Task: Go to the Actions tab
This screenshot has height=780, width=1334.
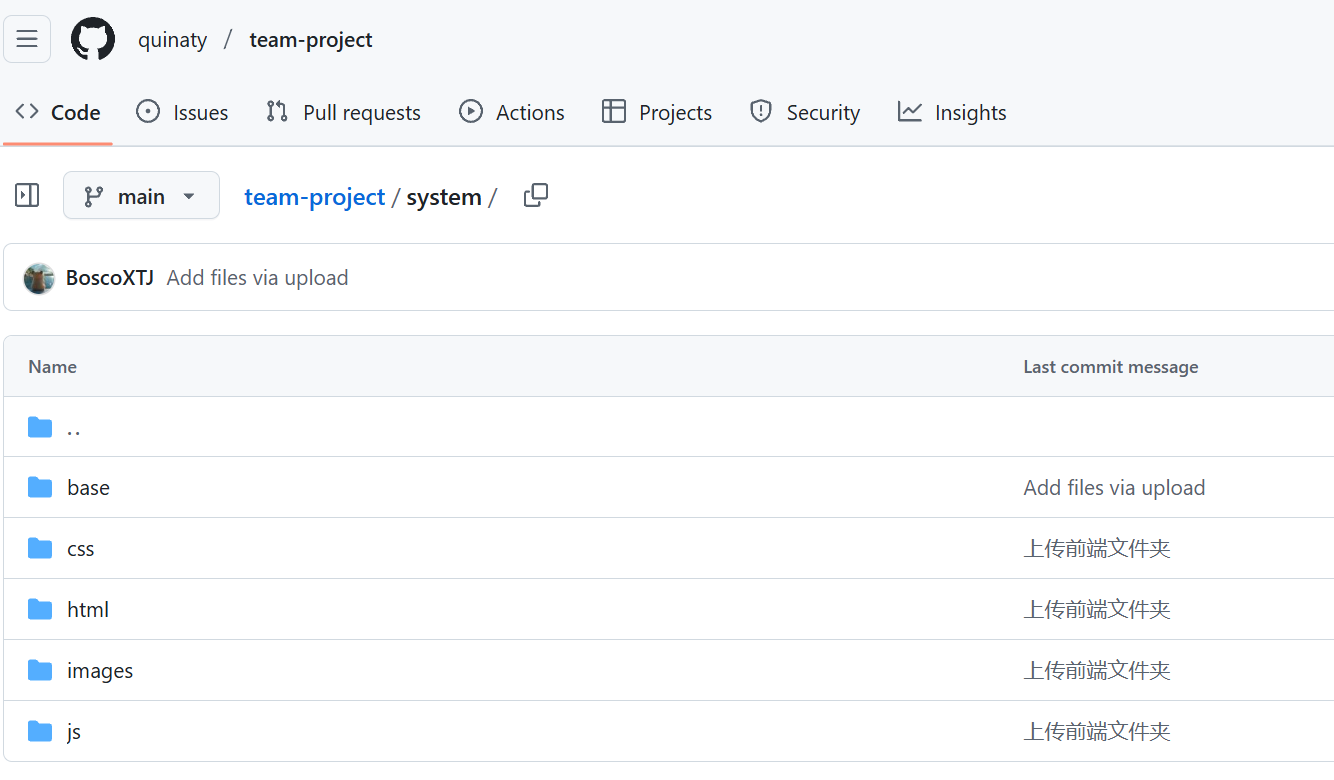Action: pyautogui.click(x=511, y=113)
